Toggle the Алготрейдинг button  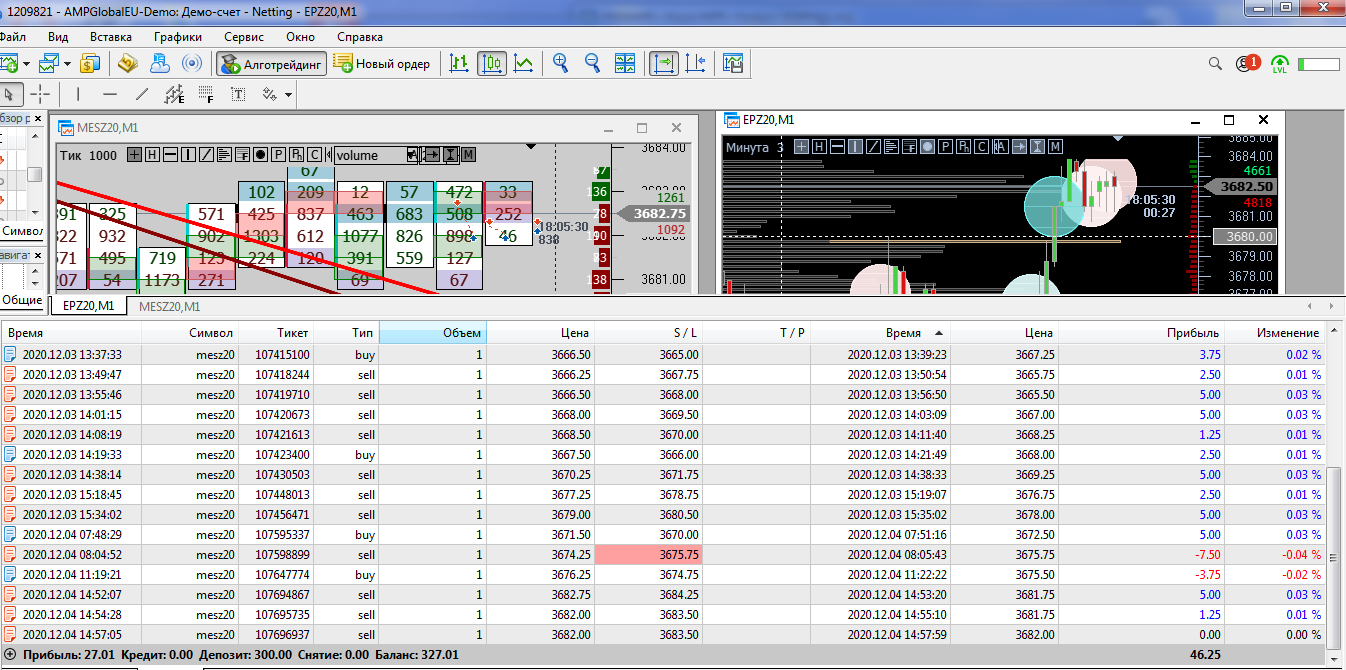click(272, 64)
